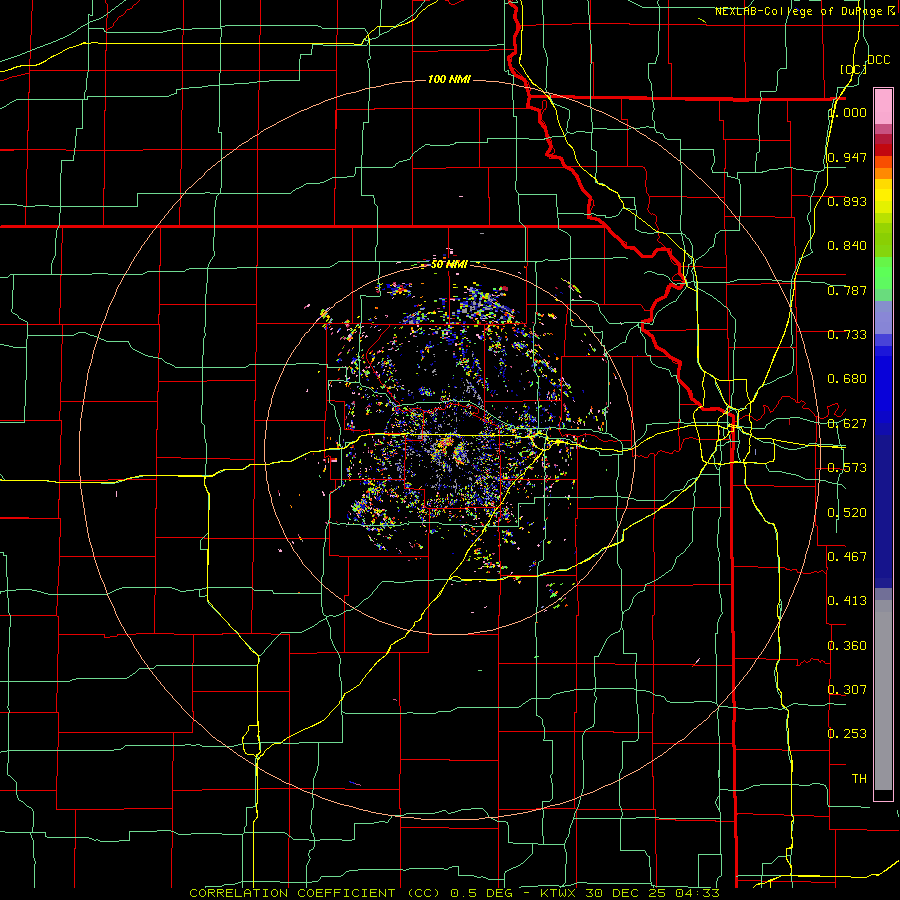This screenshot has width=900, height=900.
Task: Click the 0.840 color scale label
Action: pyautogui.click(x=847, y=246)
